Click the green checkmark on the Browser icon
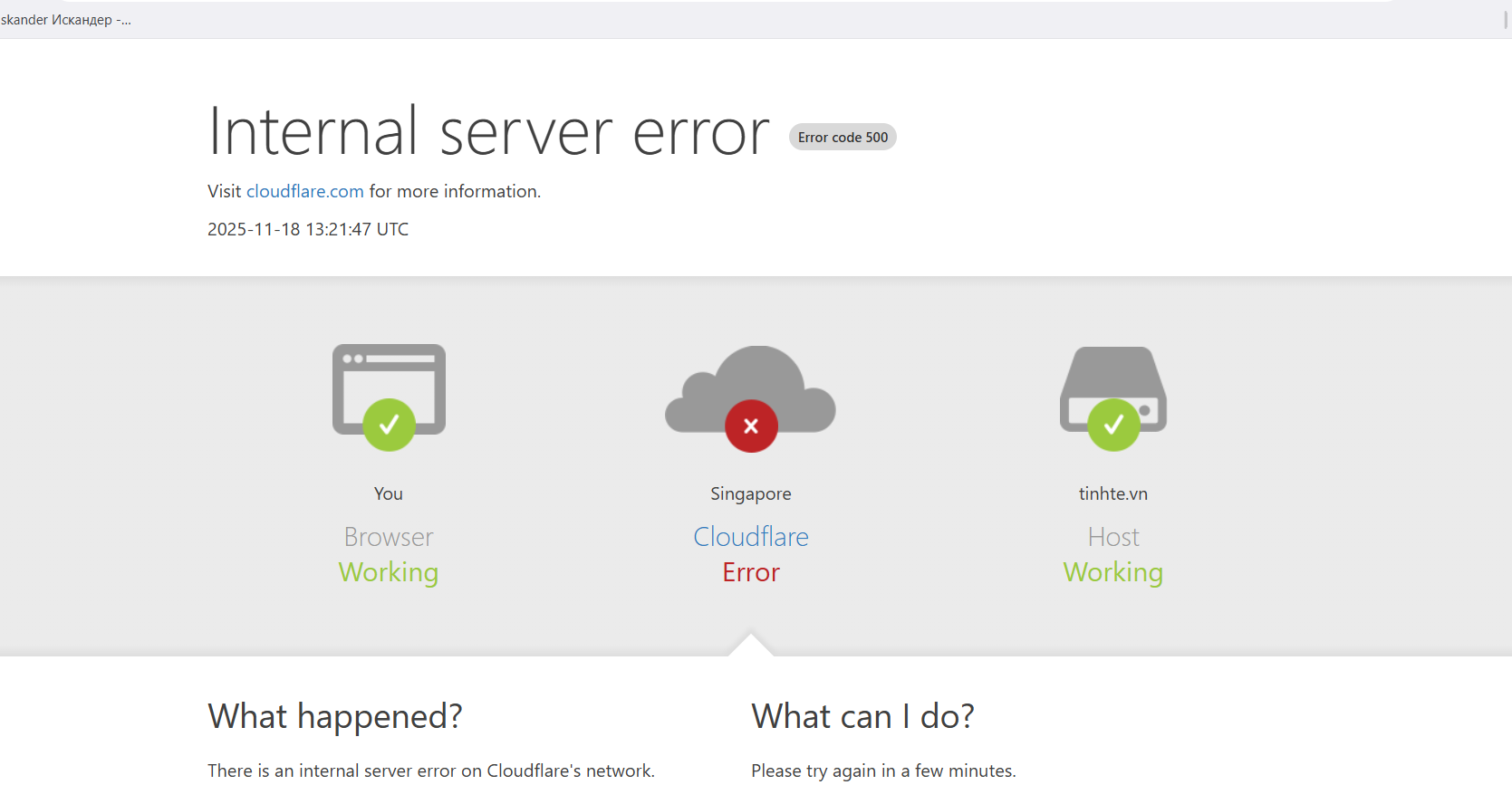This screenshot has width=1512, height=804. click(389, 425)
